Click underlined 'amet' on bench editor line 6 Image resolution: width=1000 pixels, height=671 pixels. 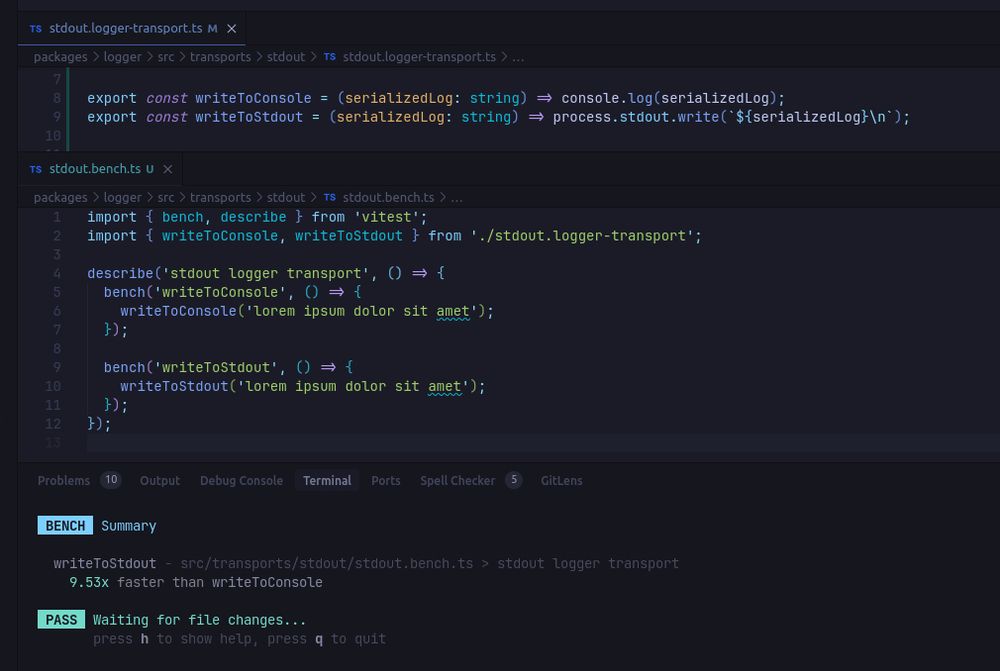pos(453,311)
